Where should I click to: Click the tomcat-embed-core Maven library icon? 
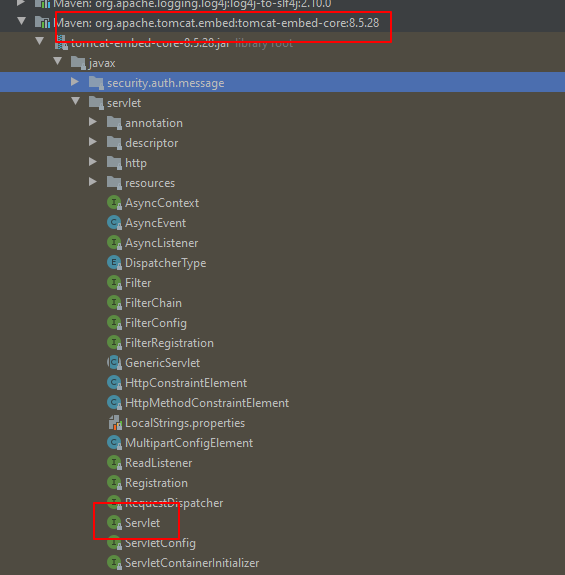tap(43, 23)
